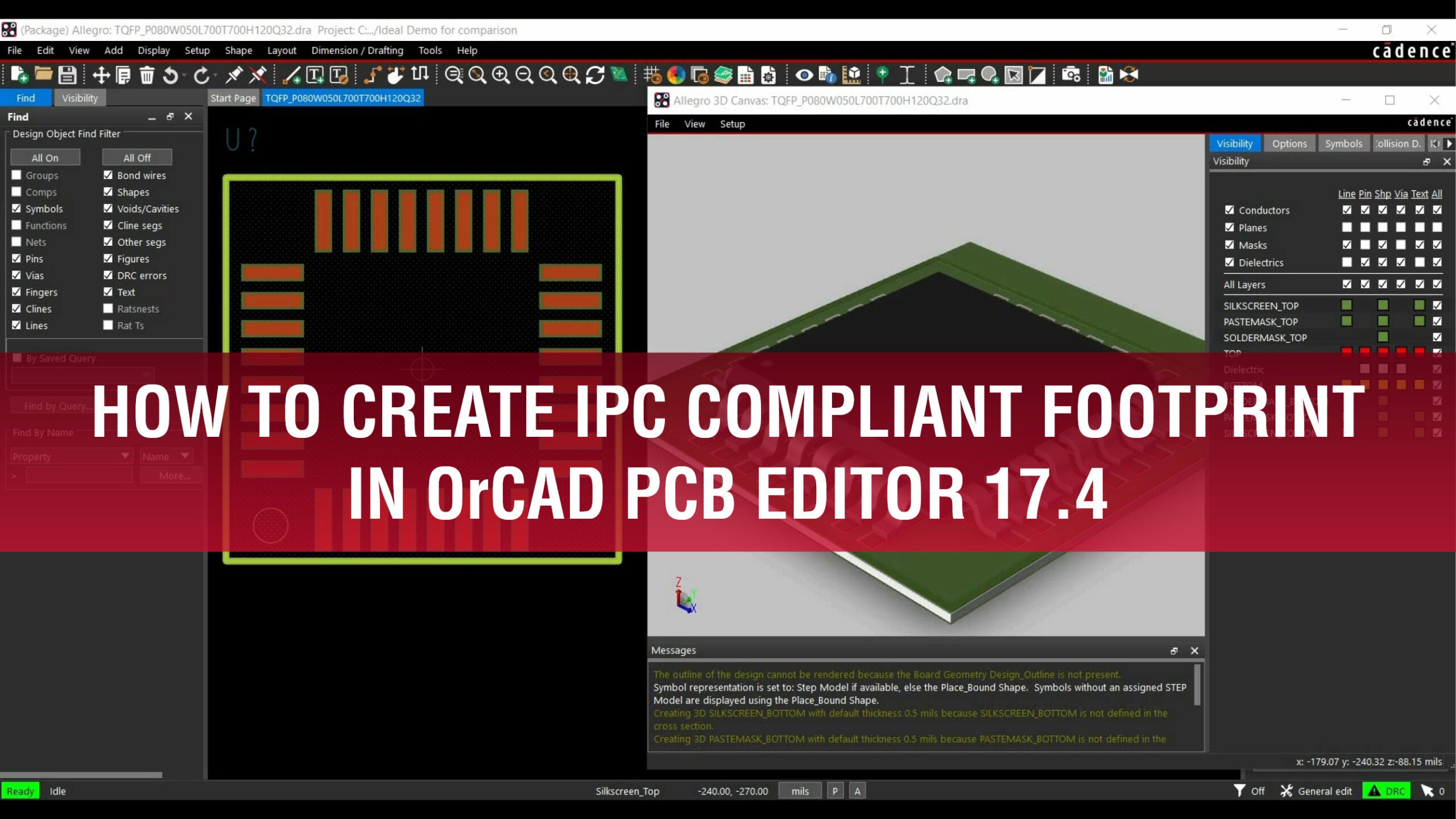Click the More... button
Screen dimensions: 1456x819
click(x=171, y=475)
